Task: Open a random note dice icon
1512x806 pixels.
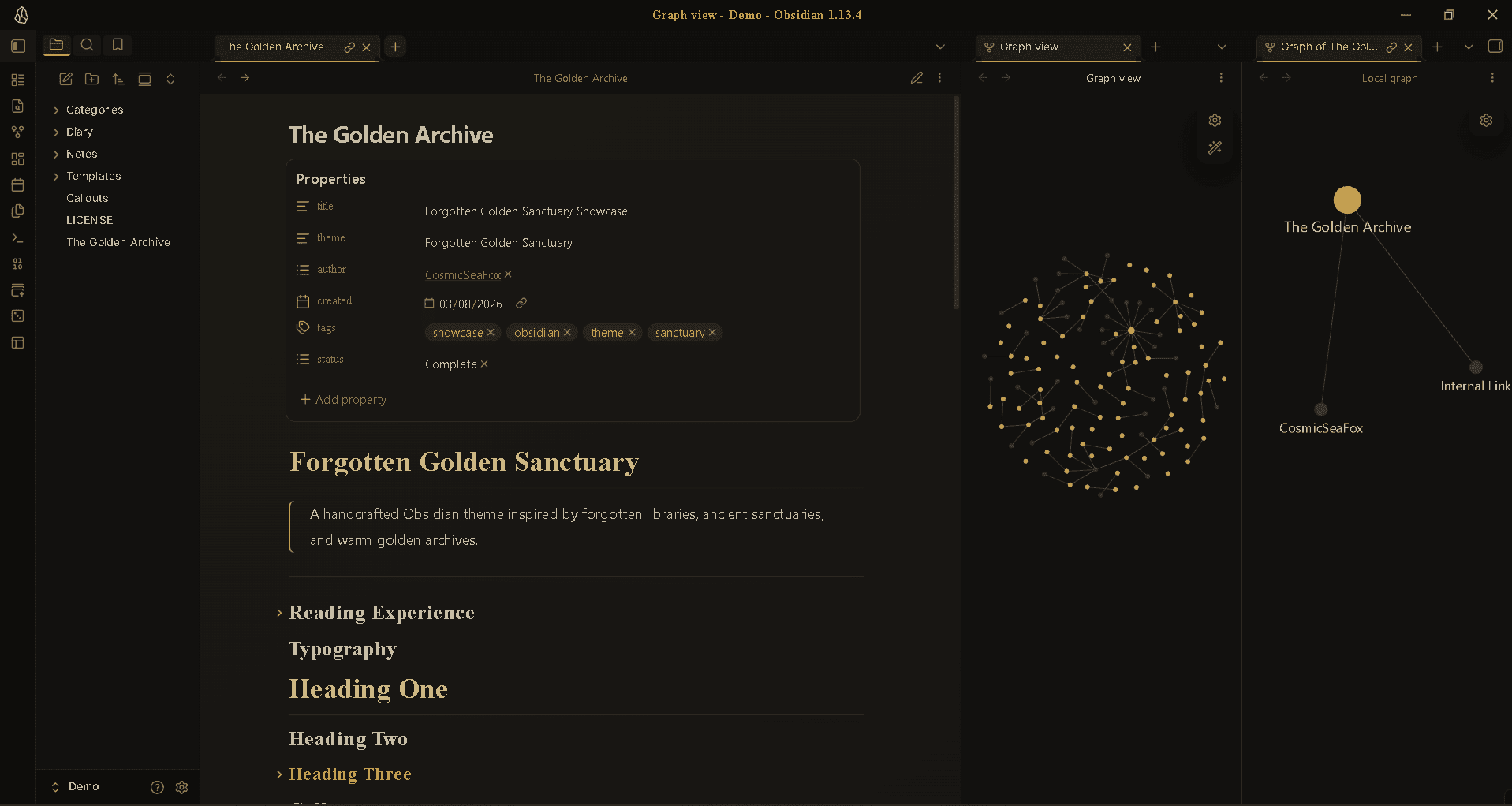Action: [x=17, y=315]
